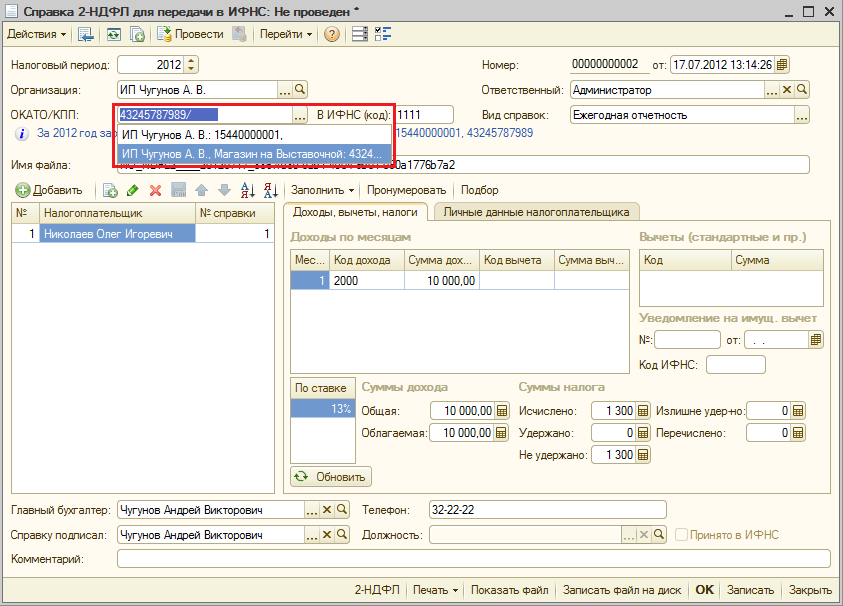Open calendar for property deduction notice date
The width and height of the screenshot is (843, 606).
coord(816,340)
